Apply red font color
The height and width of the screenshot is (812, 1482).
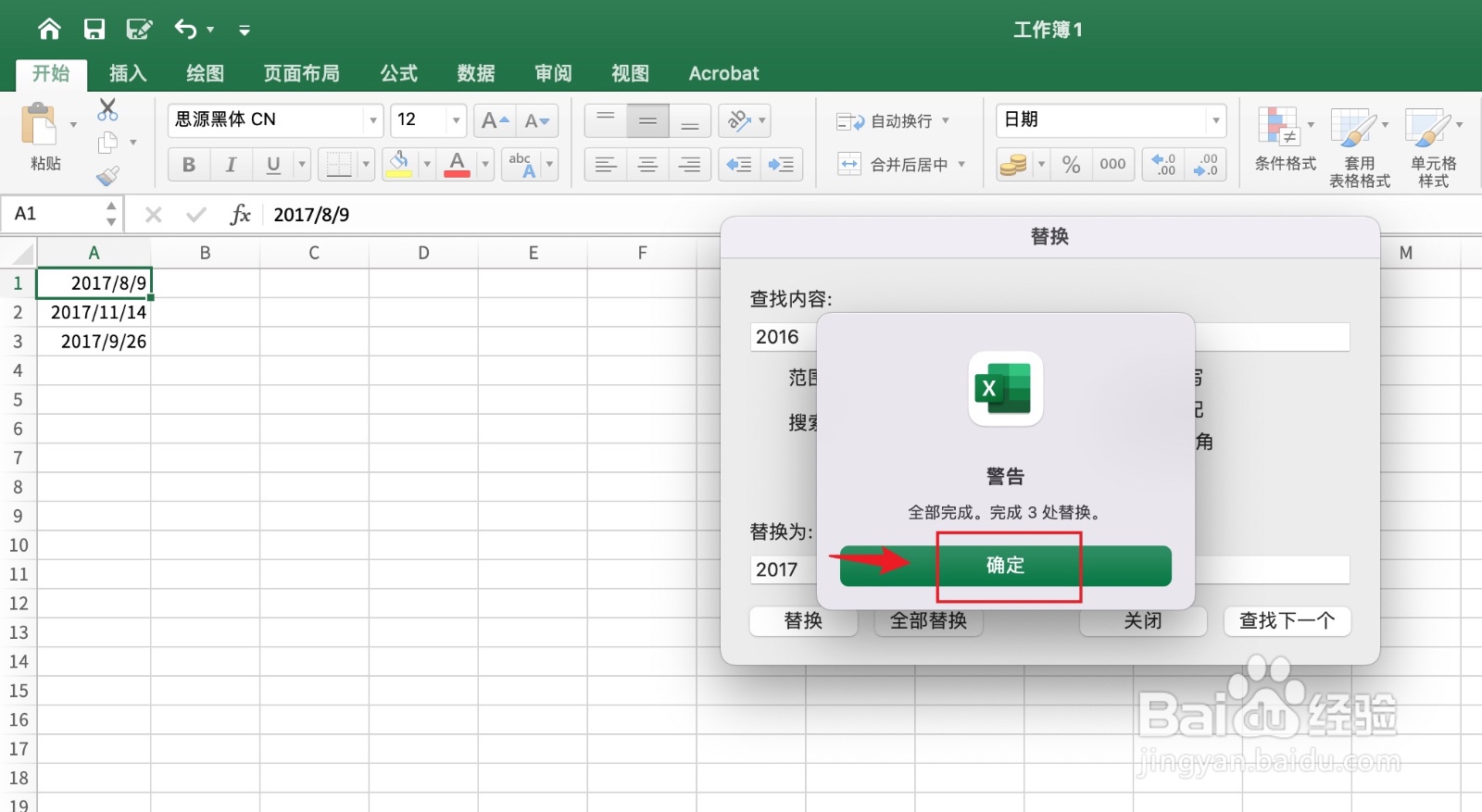457,165
